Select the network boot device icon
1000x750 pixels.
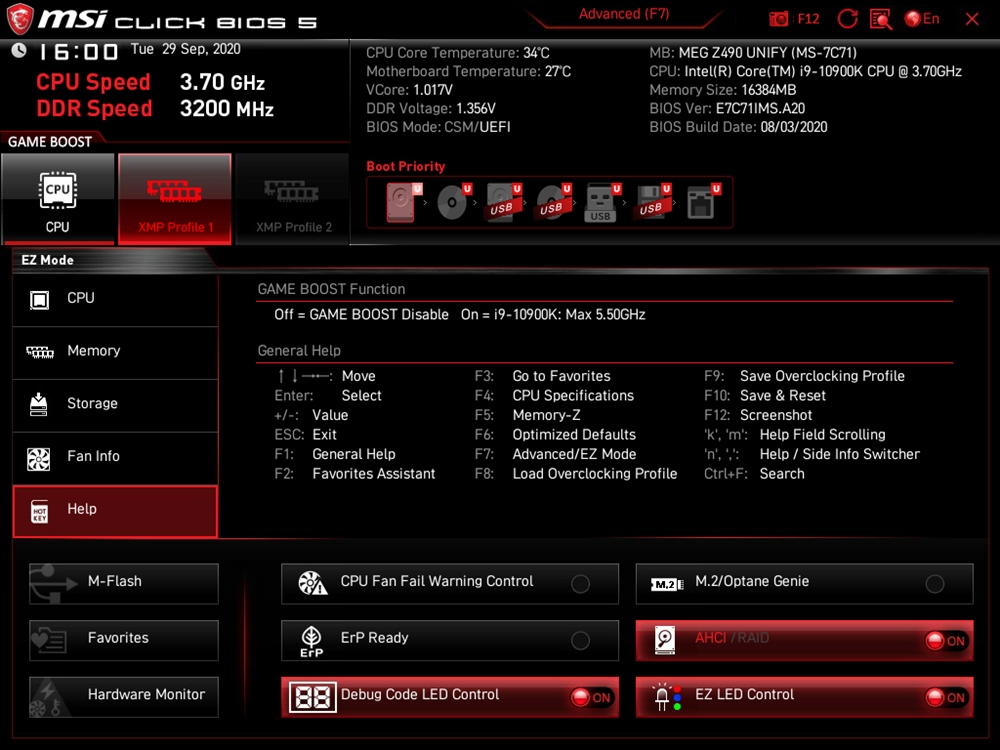point(703,202)
